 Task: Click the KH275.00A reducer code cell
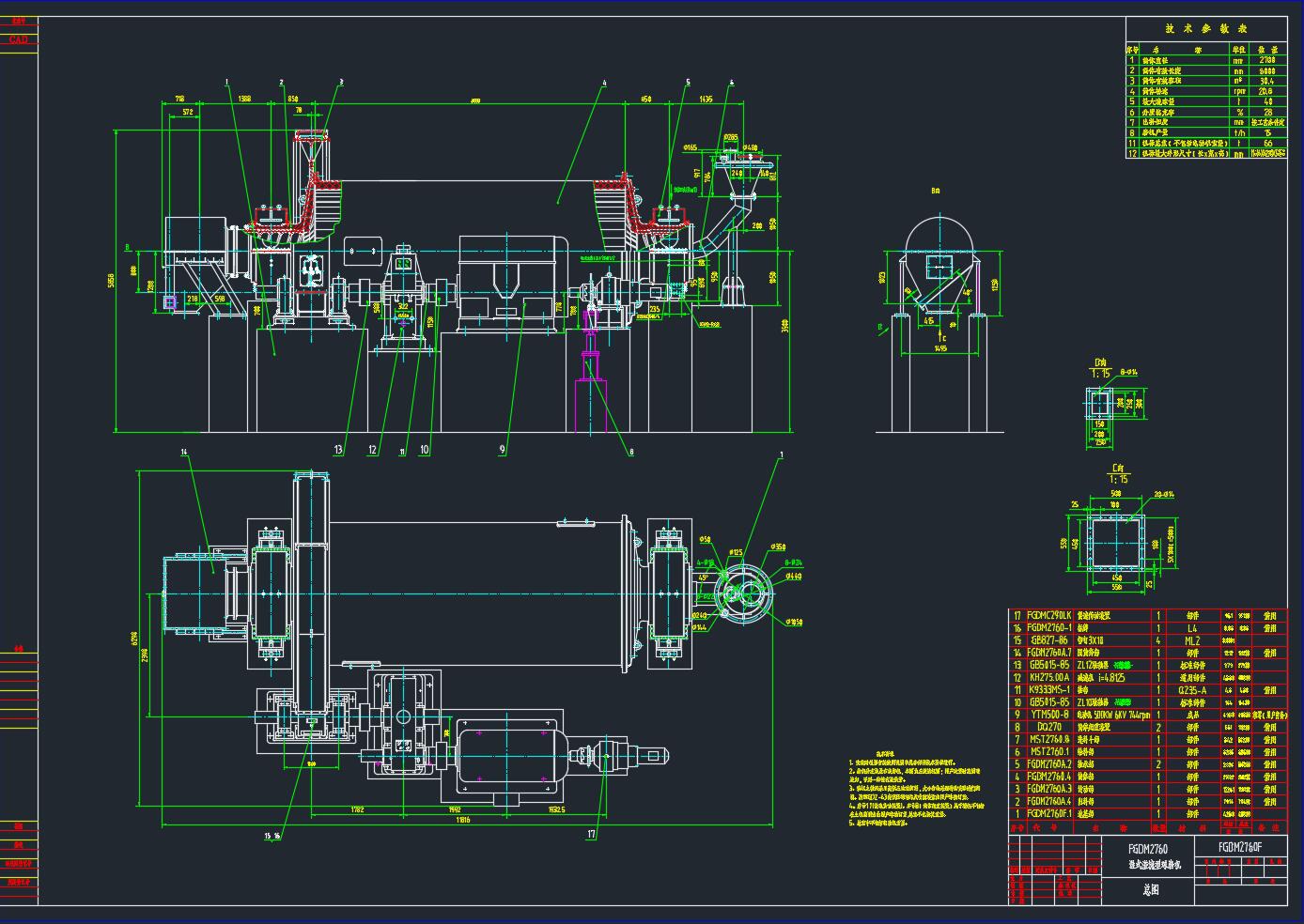point(1049,677)
